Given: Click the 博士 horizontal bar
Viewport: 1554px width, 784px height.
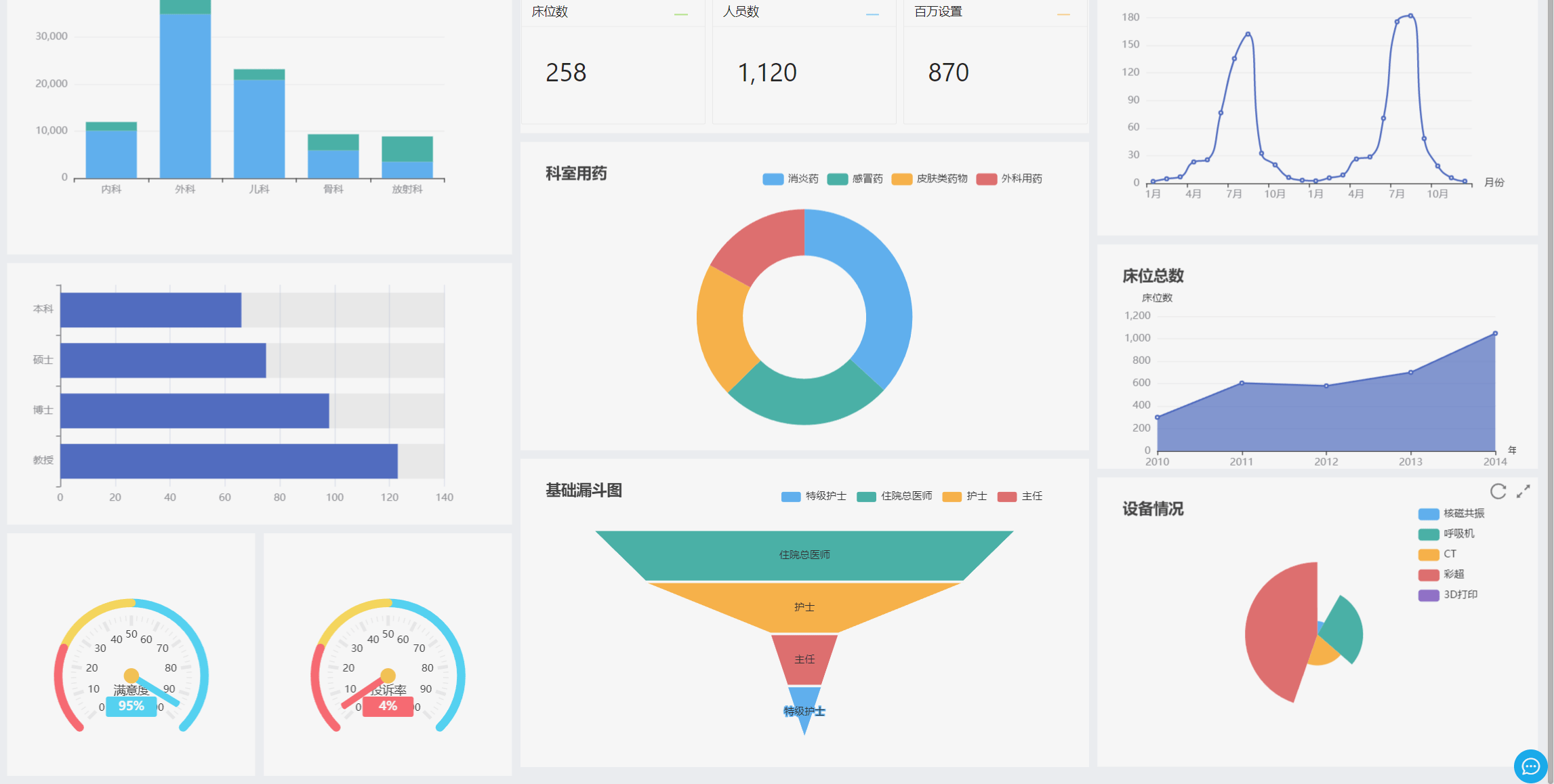Looking at the screenshot, I should click(x=195, y=411).
